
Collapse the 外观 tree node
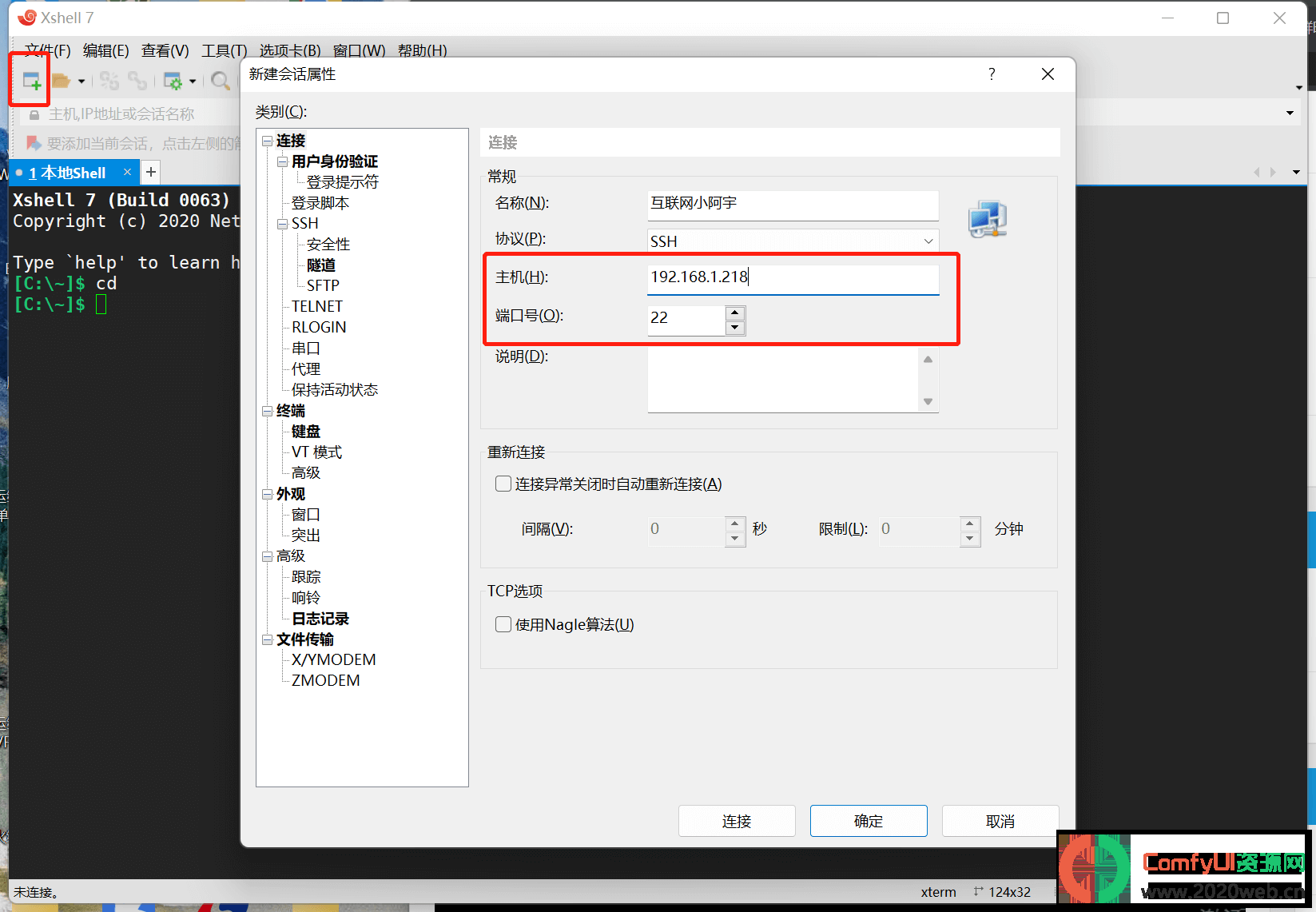267,494
